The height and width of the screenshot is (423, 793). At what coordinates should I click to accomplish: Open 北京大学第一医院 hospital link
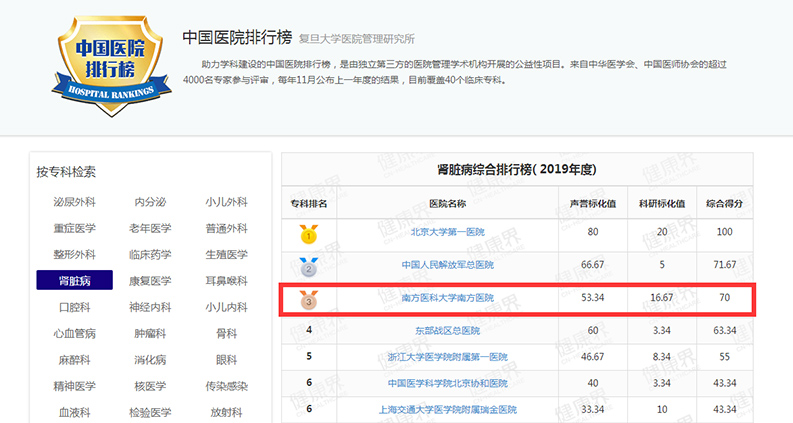(x=448, y=232)
